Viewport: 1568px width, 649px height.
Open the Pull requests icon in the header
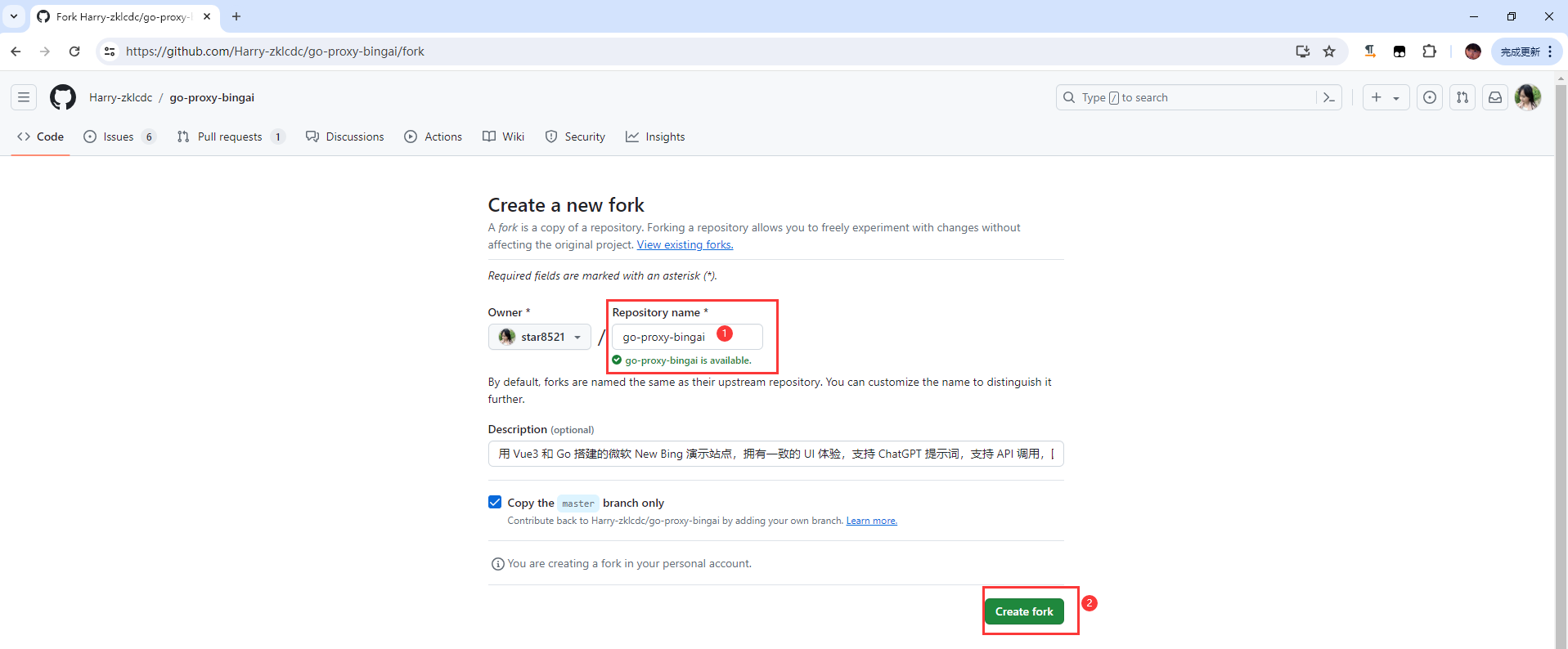pyautogui.click(x=1462, y=97)
